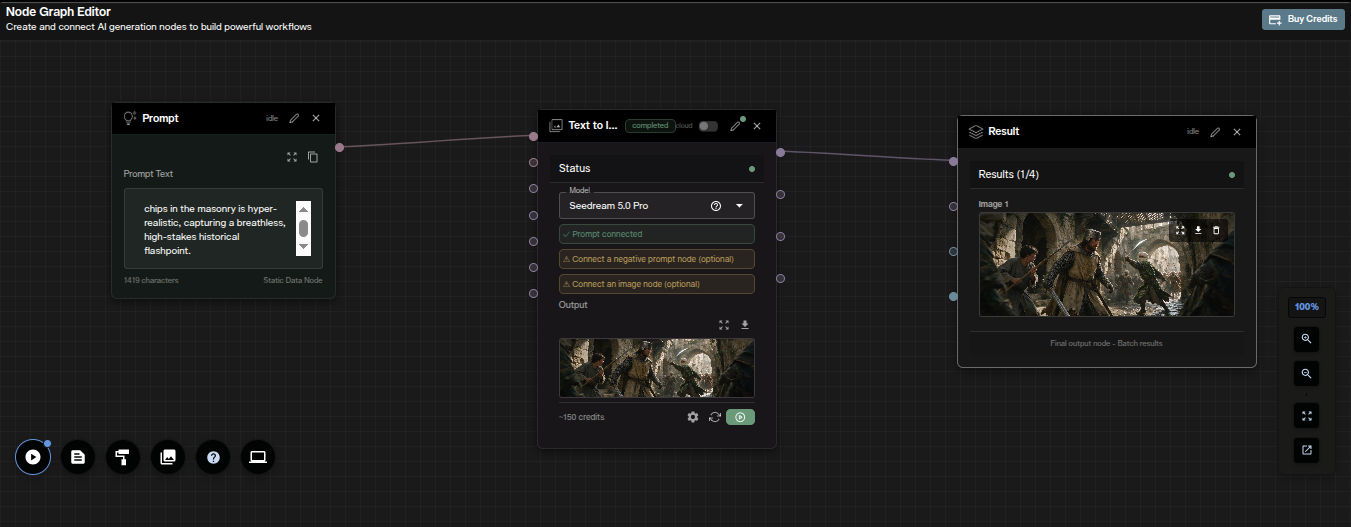Click the Static Data Node label
Viewport: 1351px width, 527px height.
293,280
